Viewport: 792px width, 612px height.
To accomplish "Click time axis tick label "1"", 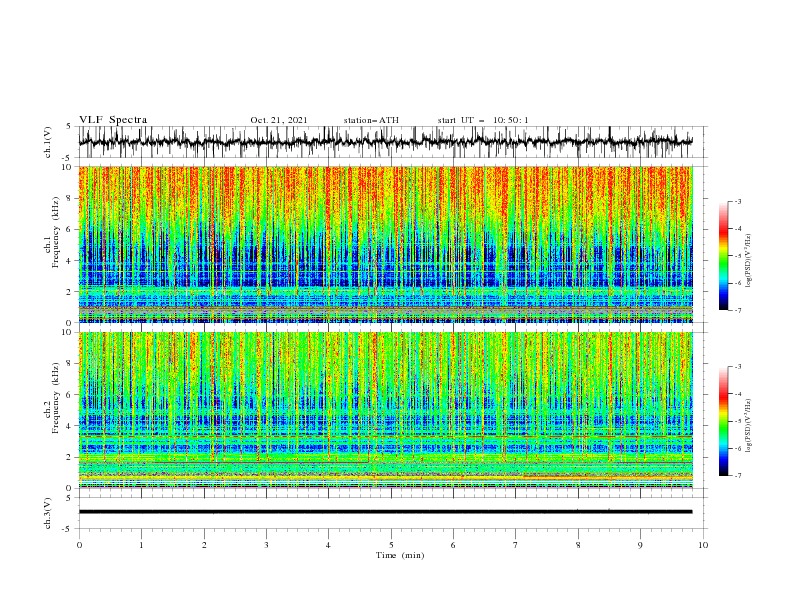I will (141, 545).
